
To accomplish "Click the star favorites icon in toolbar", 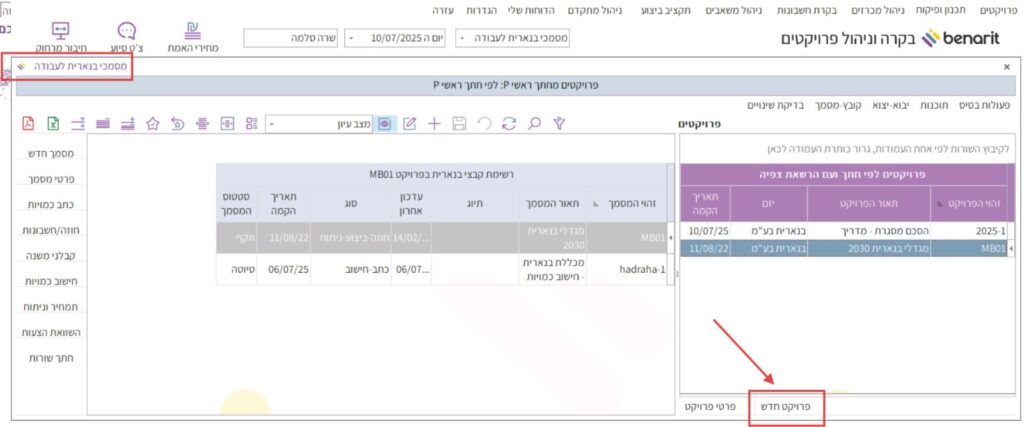I will pyautogui.click(x=153, y=124).
